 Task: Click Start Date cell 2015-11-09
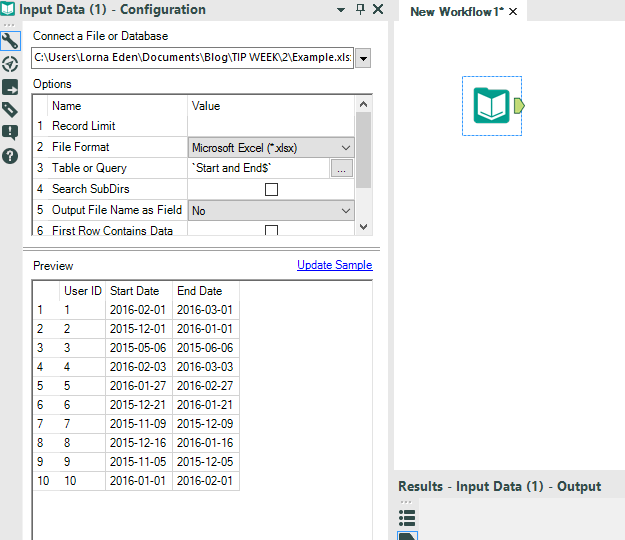click(x=138, y=424)
